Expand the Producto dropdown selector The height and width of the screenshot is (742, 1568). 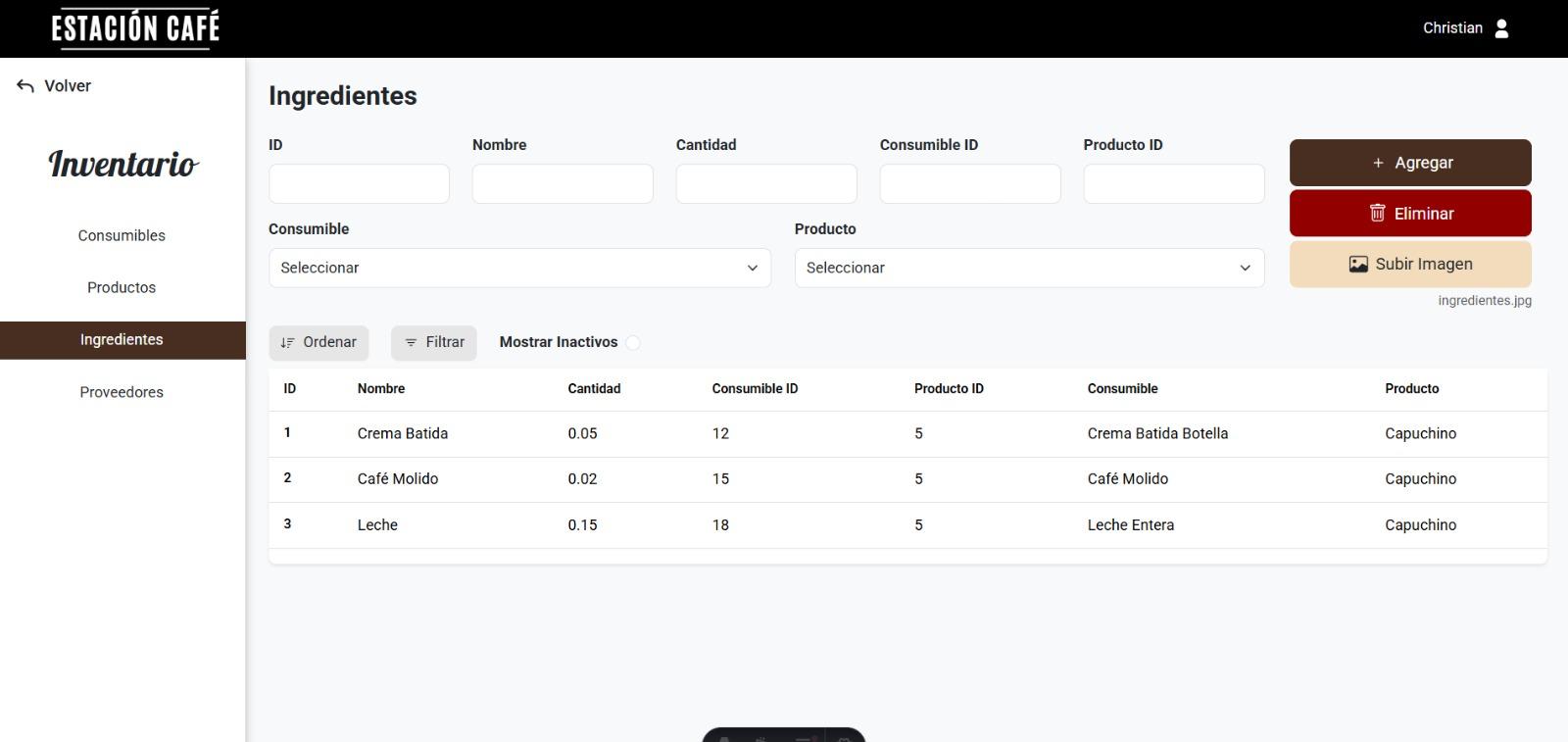(1029, 268)
